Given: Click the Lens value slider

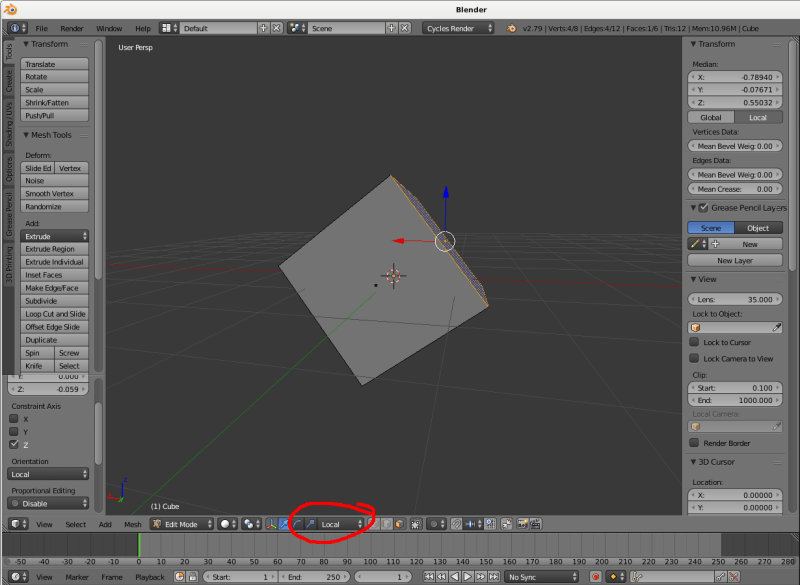Looking at the screenshot, I should [x=736, y=299].
